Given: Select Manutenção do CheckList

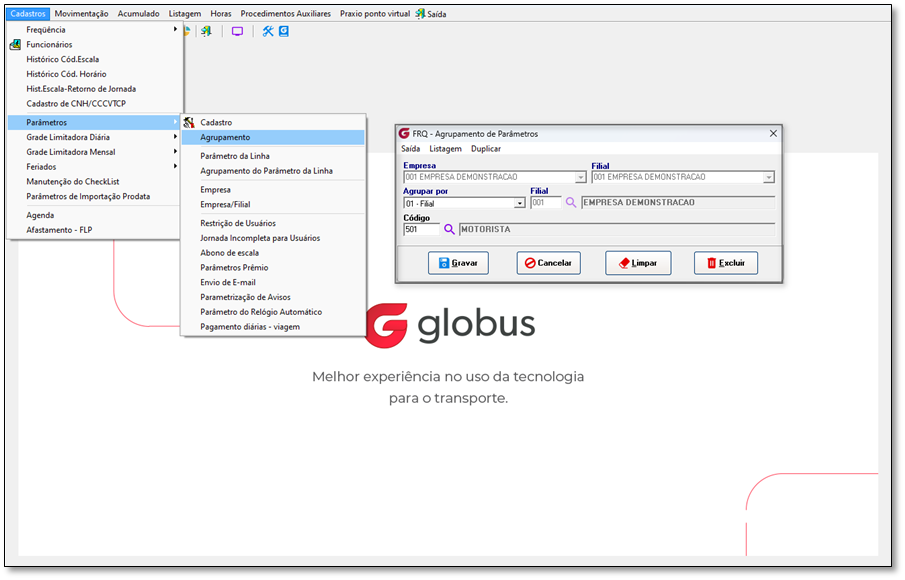Looking at the screenshot, I should [x=95, y=182].
